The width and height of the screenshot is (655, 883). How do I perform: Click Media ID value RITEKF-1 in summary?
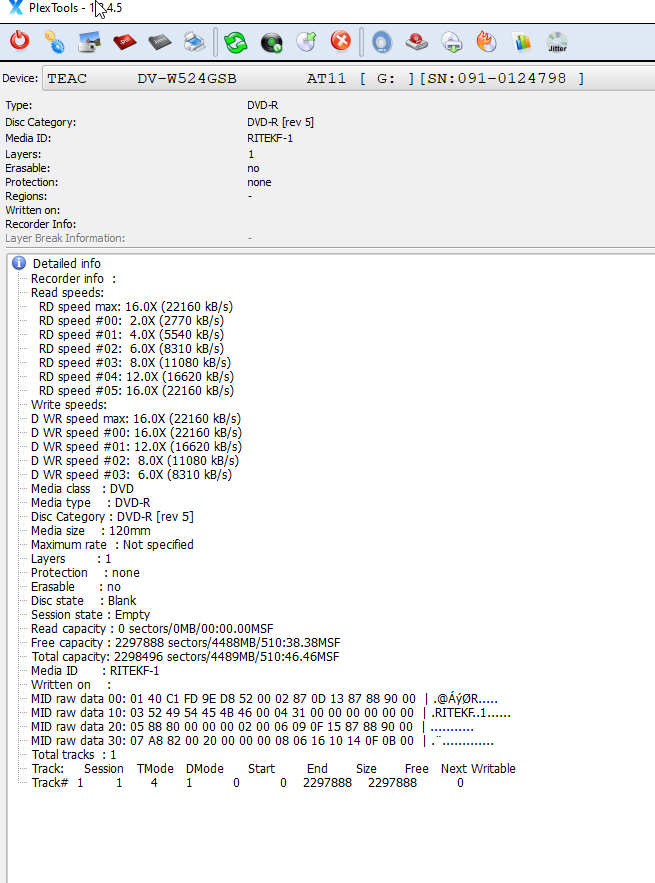coord(270,139)
